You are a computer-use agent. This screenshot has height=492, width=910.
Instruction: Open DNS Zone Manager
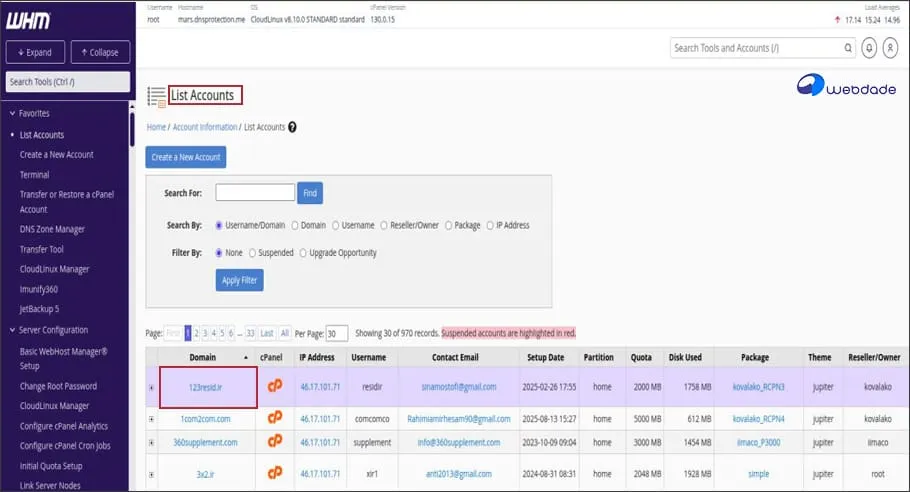tap(52, 229)
